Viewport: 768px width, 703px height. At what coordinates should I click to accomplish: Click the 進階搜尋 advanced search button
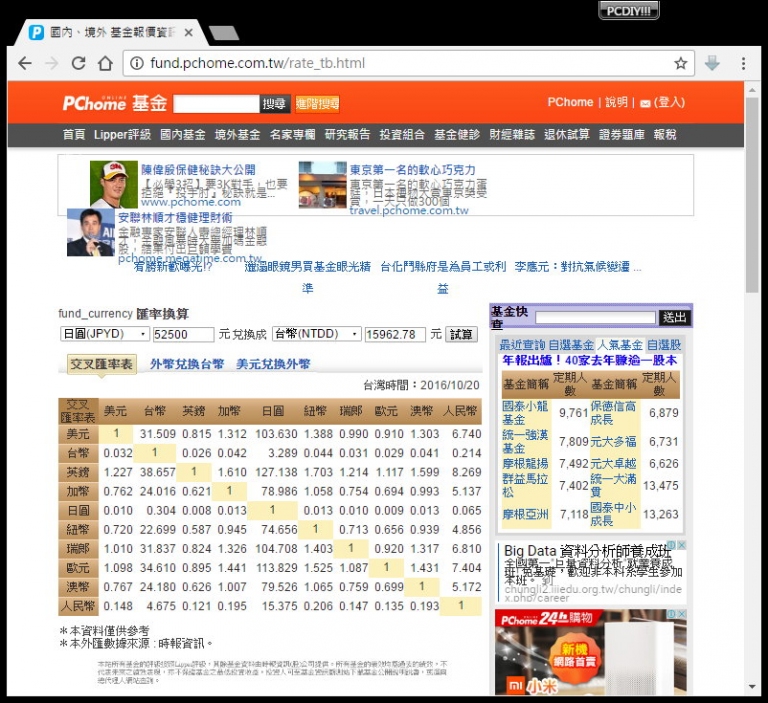pos(317,104)
